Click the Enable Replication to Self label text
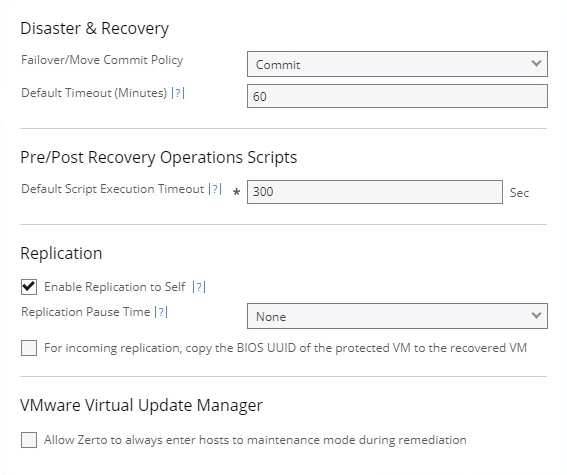Viewport: 567px width, 475px height. (115, 287)
